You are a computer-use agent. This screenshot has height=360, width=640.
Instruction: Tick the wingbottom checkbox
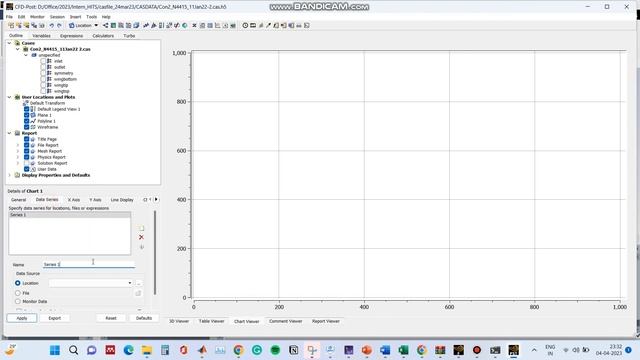(43, 79)
